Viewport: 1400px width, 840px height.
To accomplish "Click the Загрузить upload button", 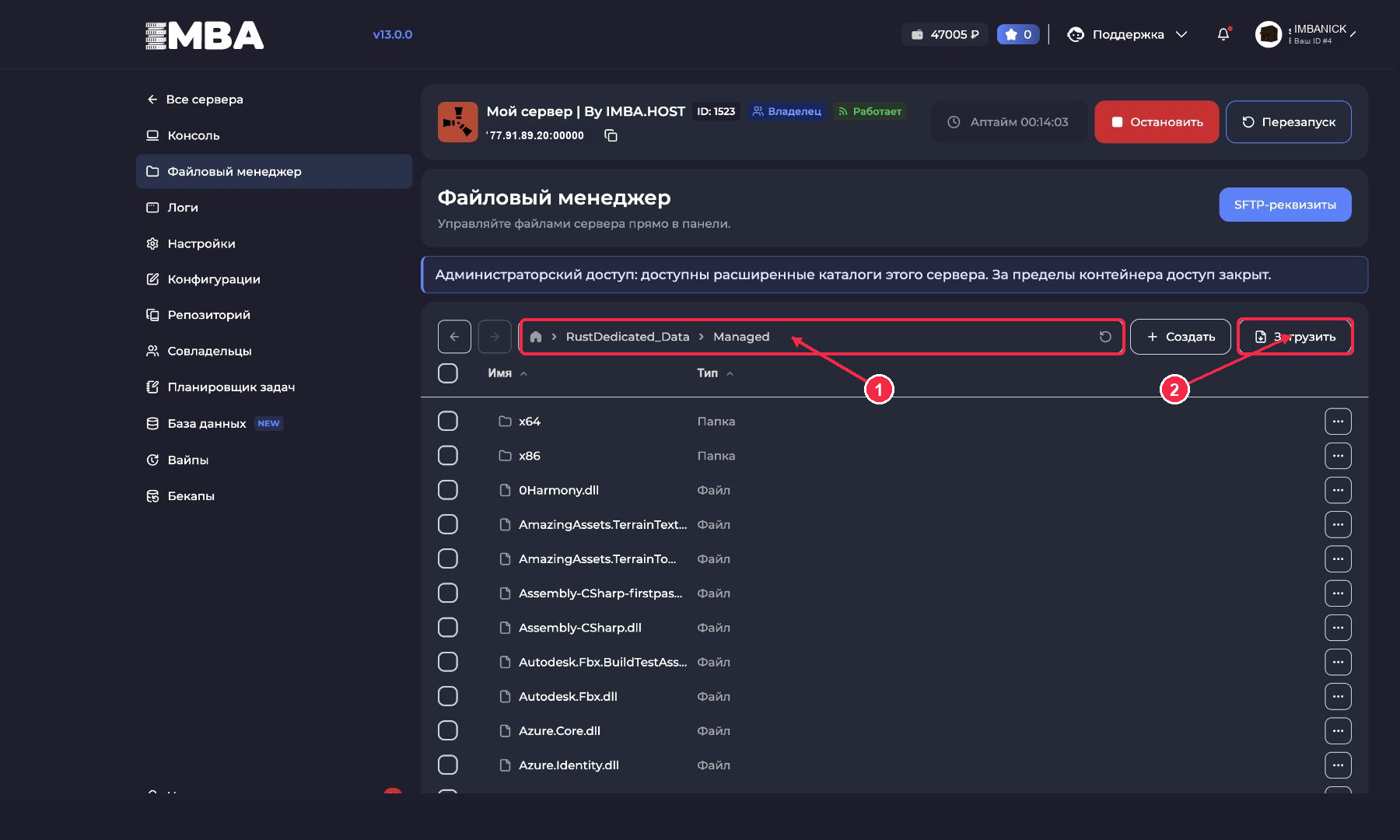I will [x=1295, y=337].
